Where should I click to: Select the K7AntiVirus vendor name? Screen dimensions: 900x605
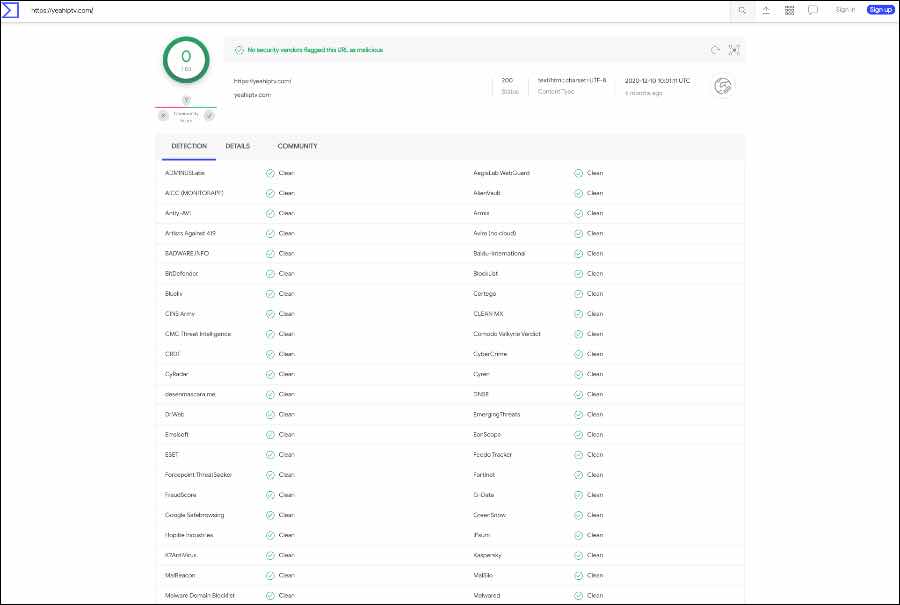(181, 555)
